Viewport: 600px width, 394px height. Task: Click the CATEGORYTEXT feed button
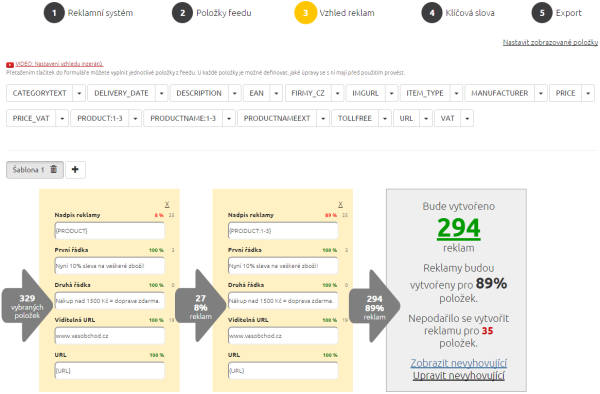click(x=39, y=93)
